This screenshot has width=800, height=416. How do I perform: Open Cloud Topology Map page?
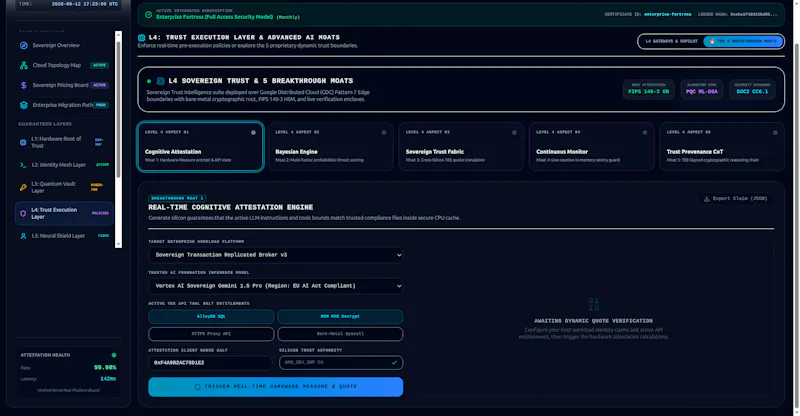64,65
